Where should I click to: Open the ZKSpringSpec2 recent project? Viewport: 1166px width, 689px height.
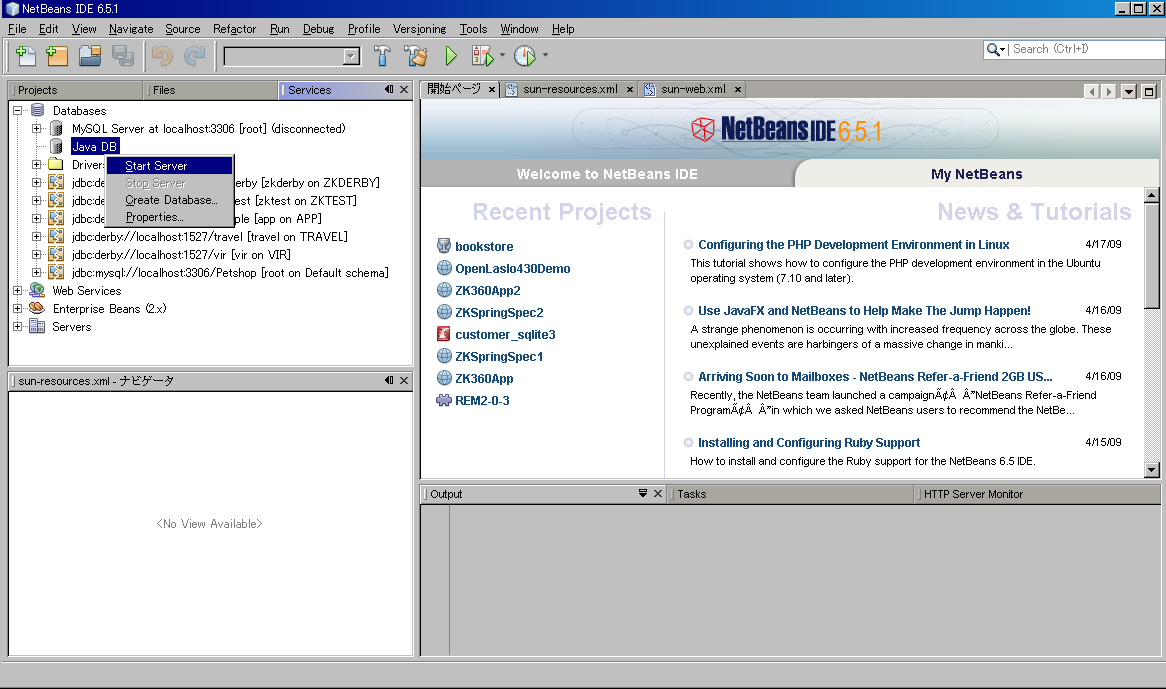point(499,312)
